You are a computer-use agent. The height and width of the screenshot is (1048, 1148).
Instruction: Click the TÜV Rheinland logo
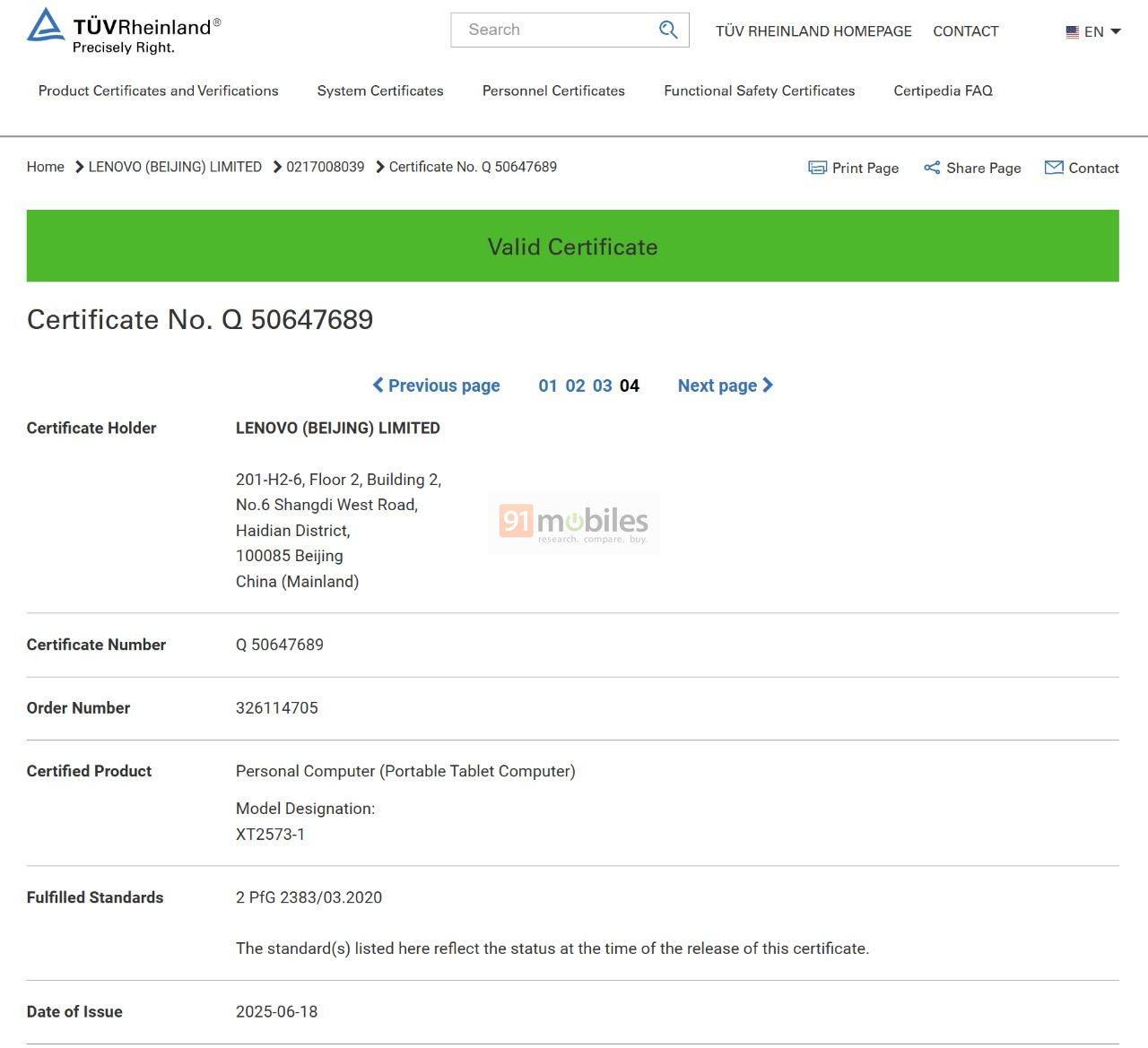[124, 31]
